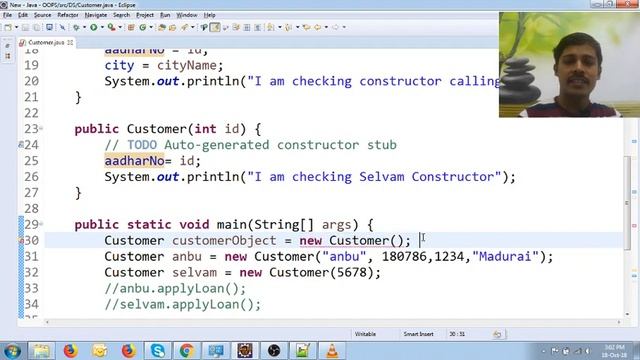
Task: Collapse the Customer(int id) constructor fold marker
Action: 41,129
